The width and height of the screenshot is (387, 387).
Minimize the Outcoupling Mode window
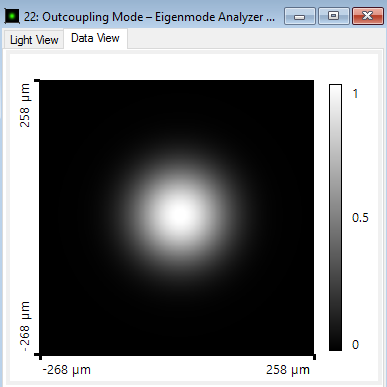[x=300, y=16]
